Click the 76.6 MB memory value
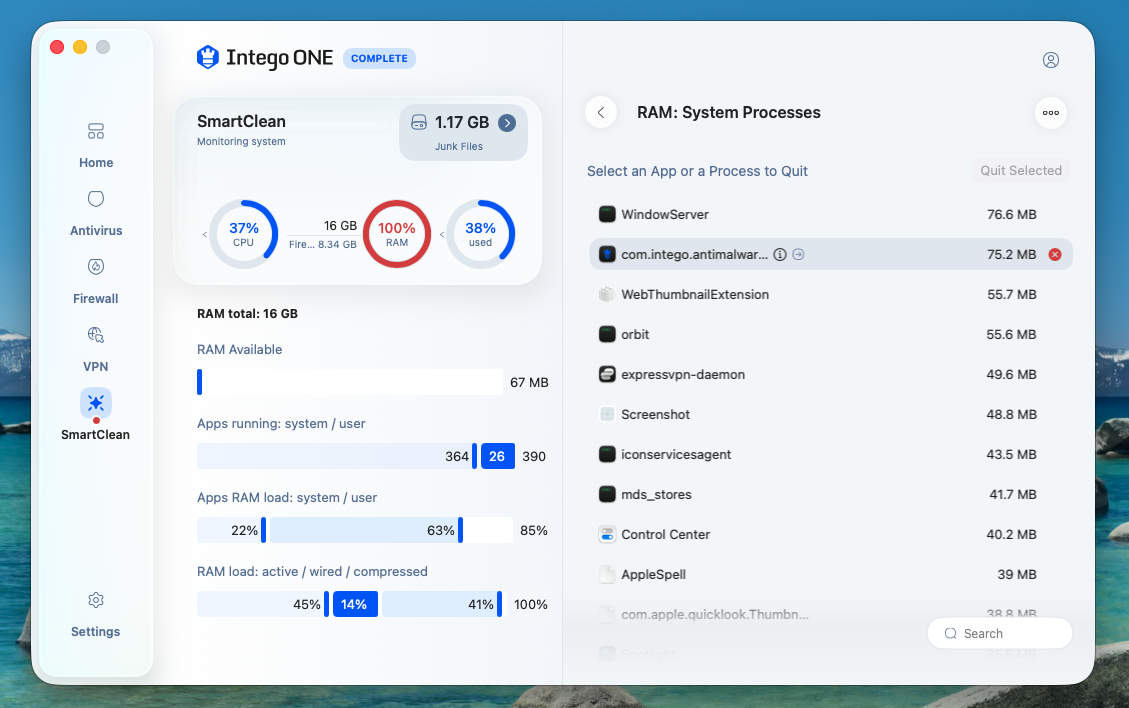 (x=1012, y=215)
